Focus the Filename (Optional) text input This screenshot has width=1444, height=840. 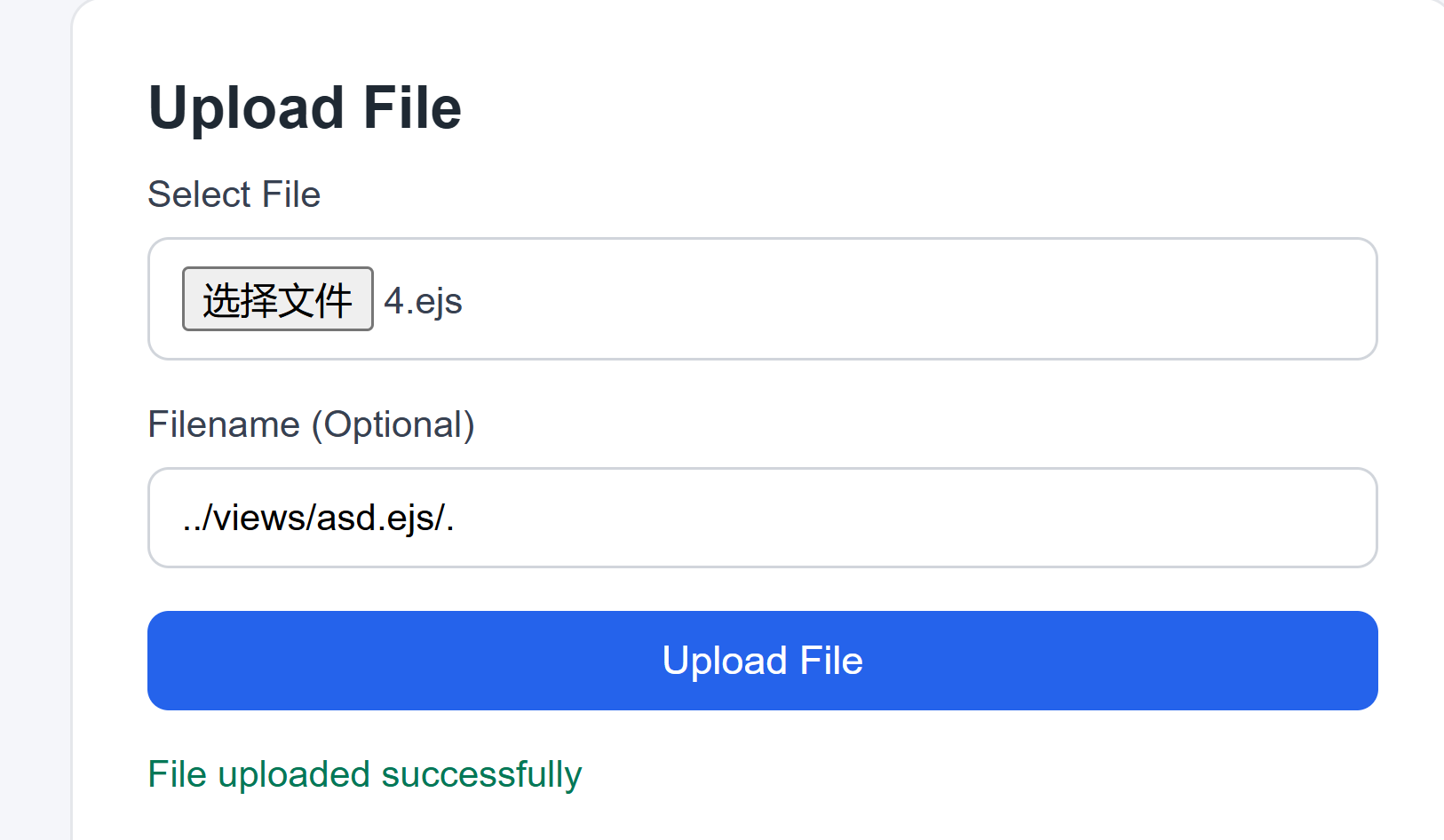(762, 518)
